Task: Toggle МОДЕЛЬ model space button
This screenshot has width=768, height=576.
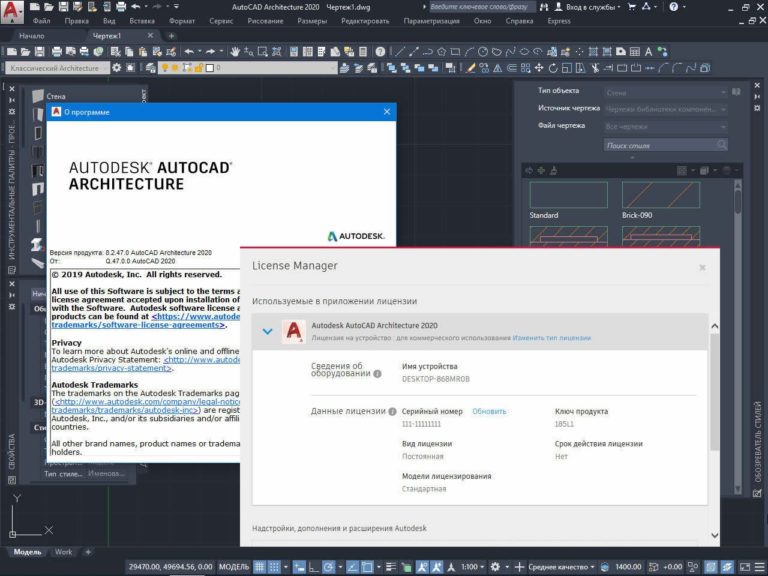Action: (x=234, y=567)
